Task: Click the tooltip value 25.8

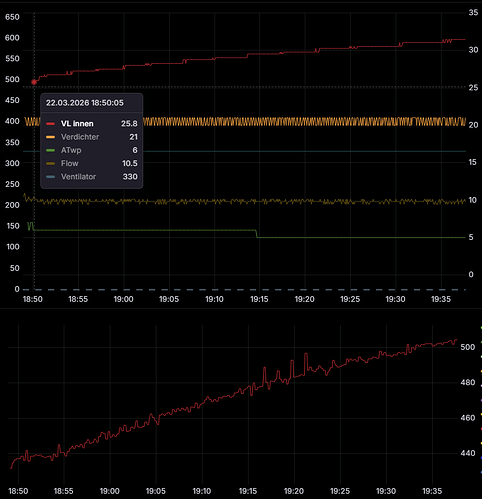Action: pos(129,124)
